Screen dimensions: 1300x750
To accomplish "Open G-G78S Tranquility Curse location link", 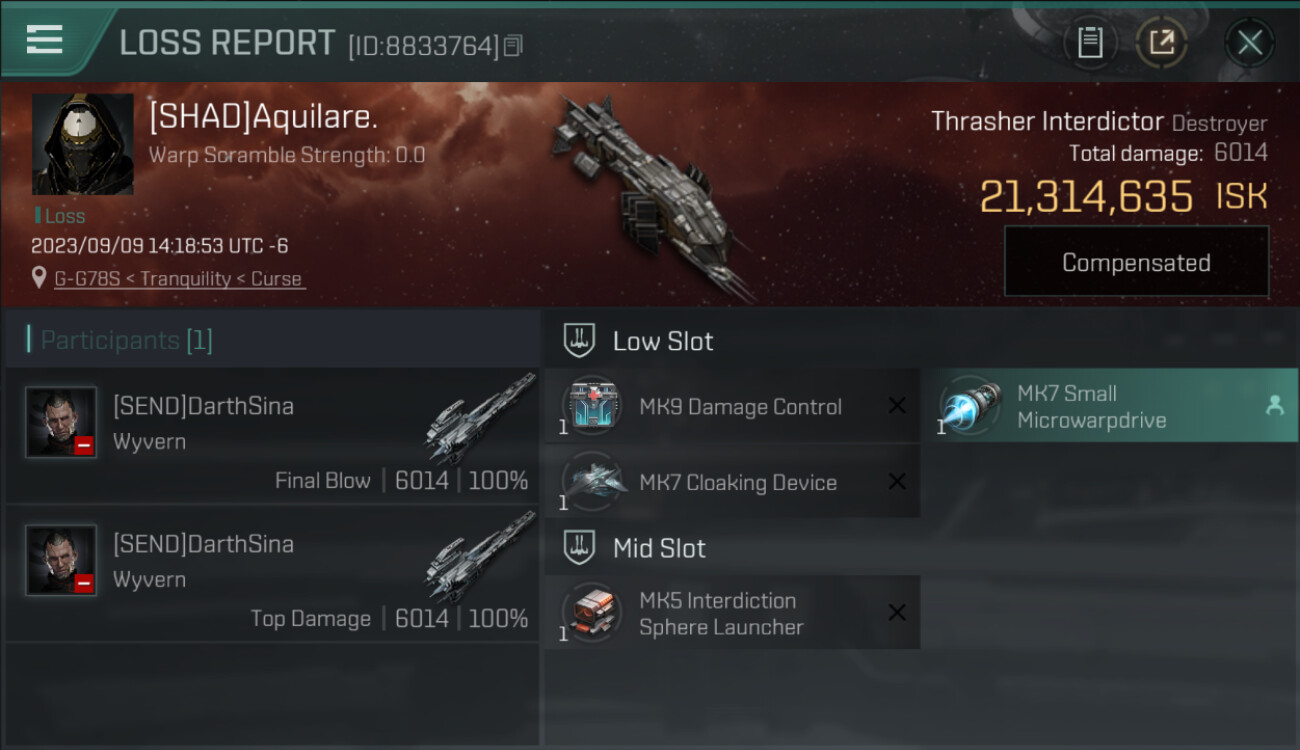I will [x=179, y=279].
